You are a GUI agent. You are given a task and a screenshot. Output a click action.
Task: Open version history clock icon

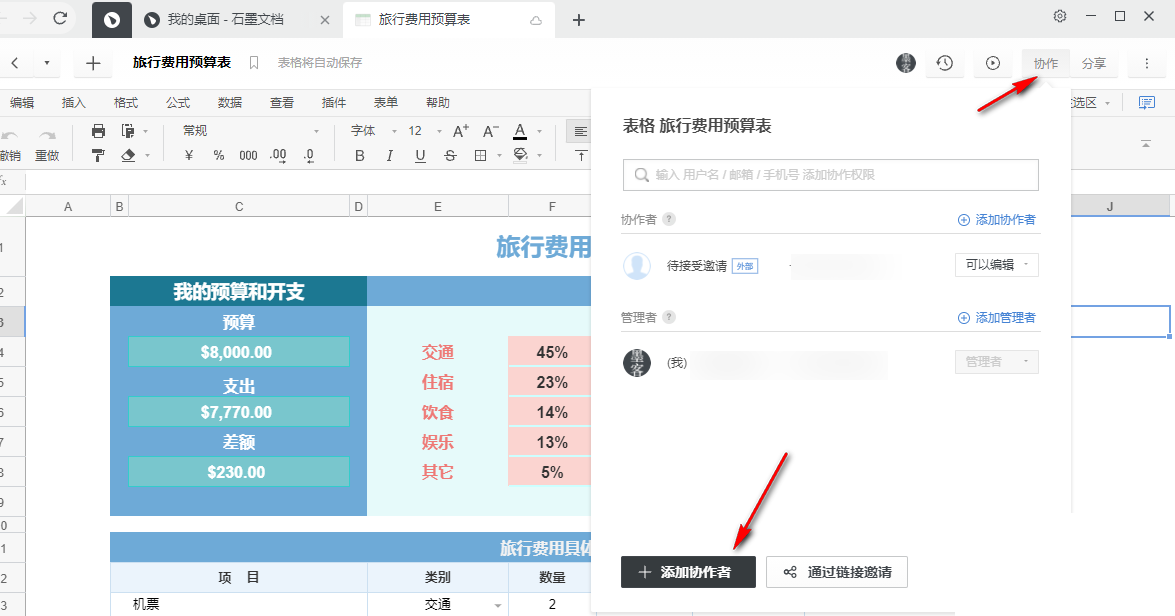(944, 64)
